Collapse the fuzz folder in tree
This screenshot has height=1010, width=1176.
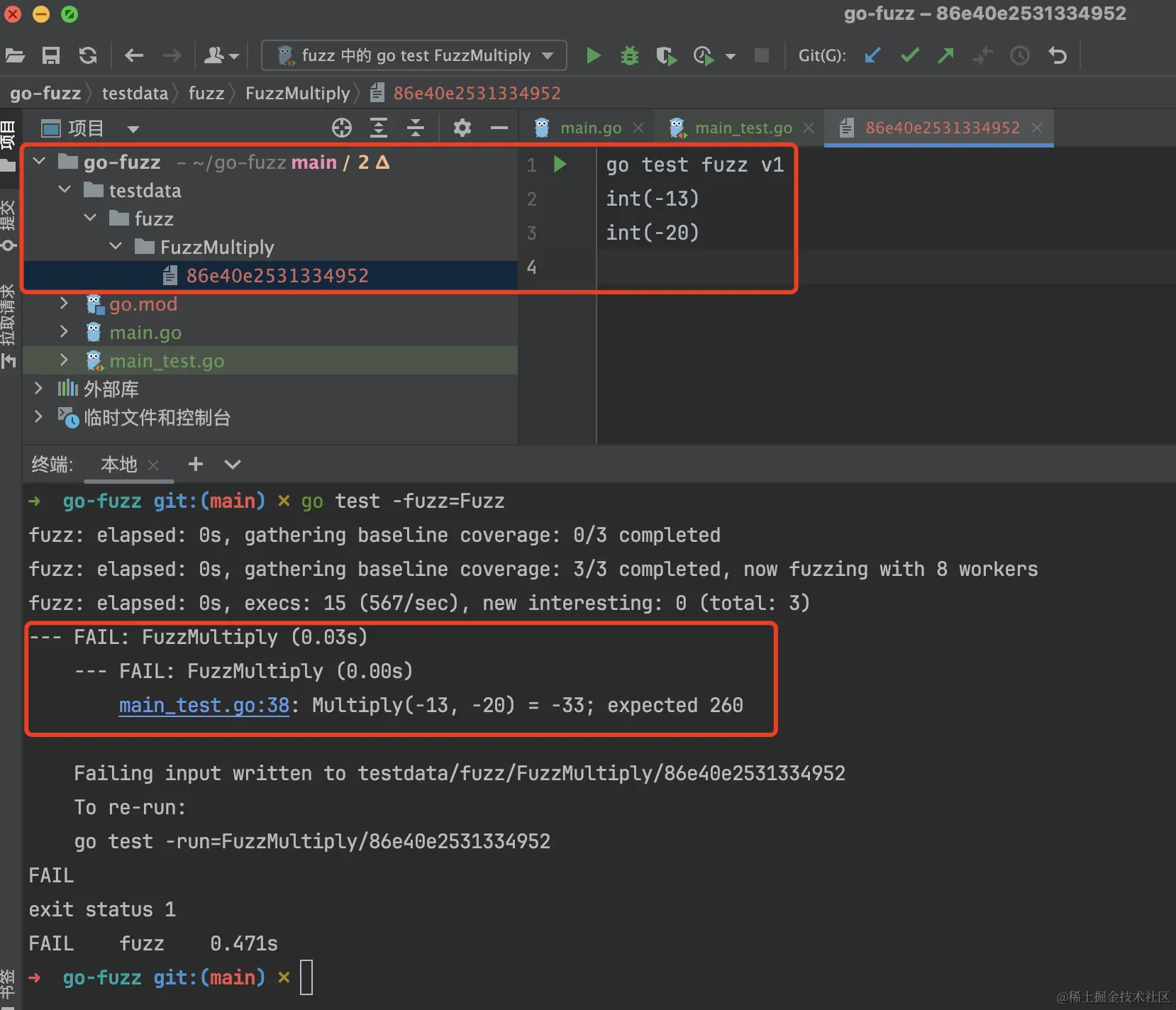(91, 218)
